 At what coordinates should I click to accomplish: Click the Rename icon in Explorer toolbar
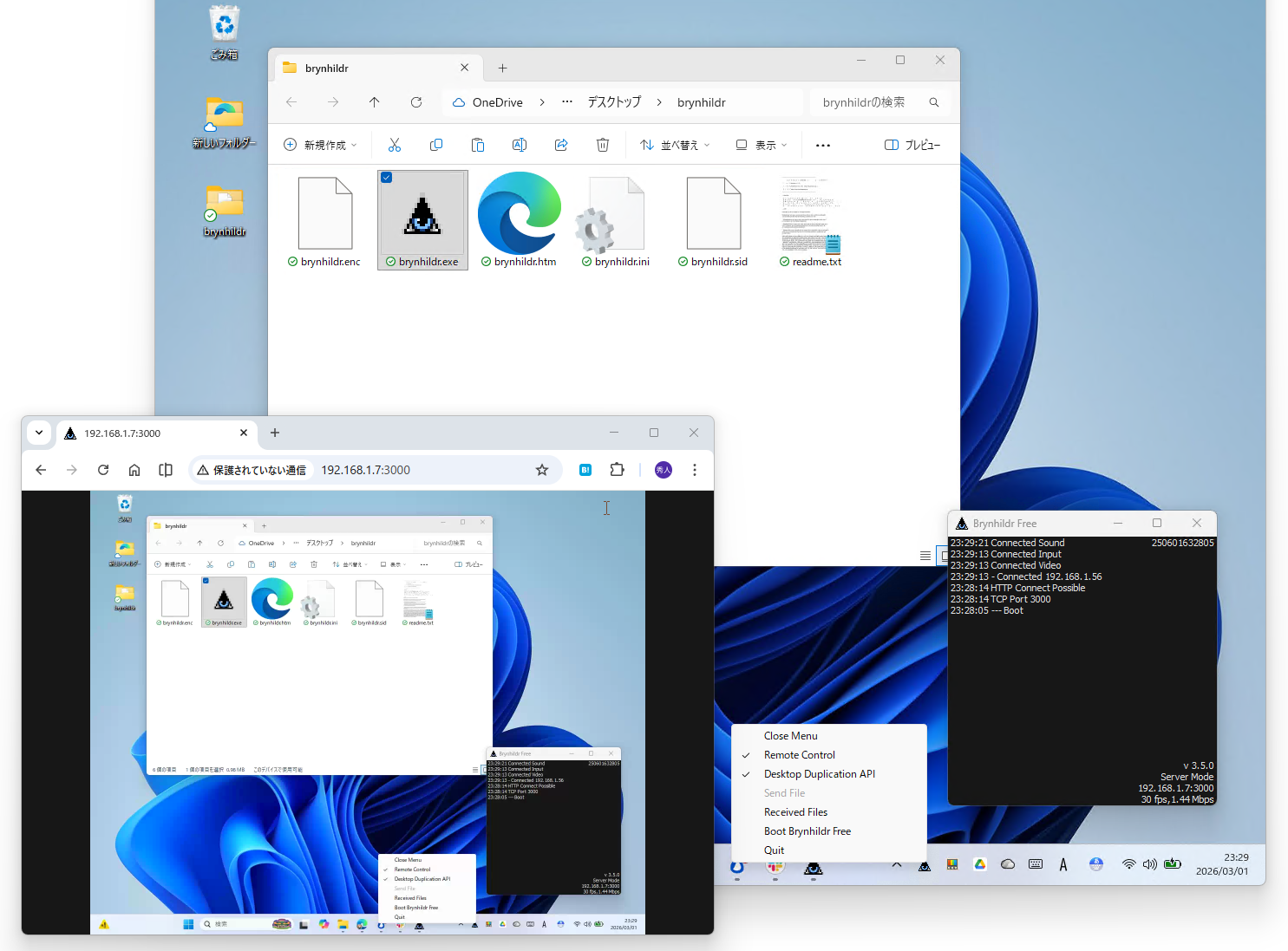coord(520,145)
